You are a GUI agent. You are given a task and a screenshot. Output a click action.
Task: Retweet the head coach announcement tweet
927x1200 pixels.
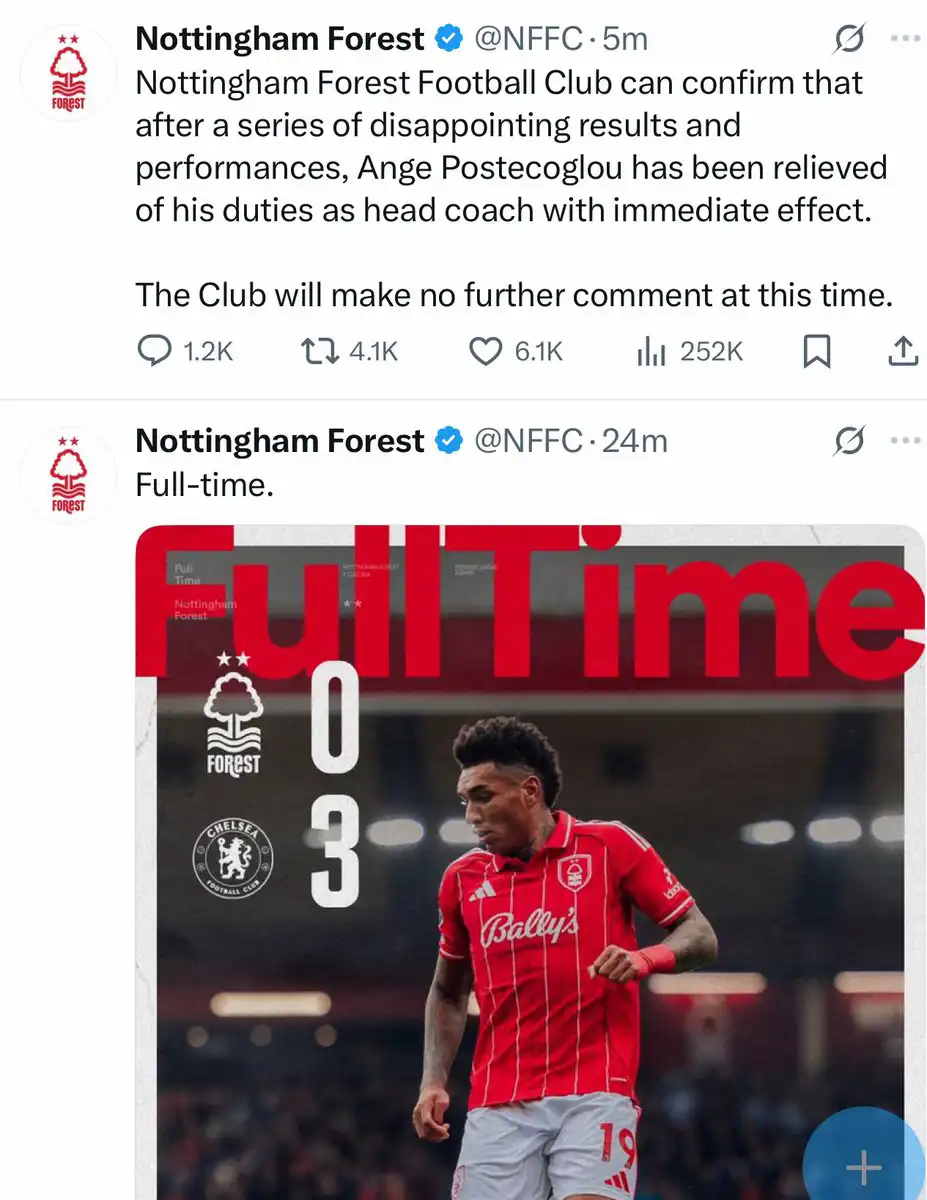pos(322,351)
